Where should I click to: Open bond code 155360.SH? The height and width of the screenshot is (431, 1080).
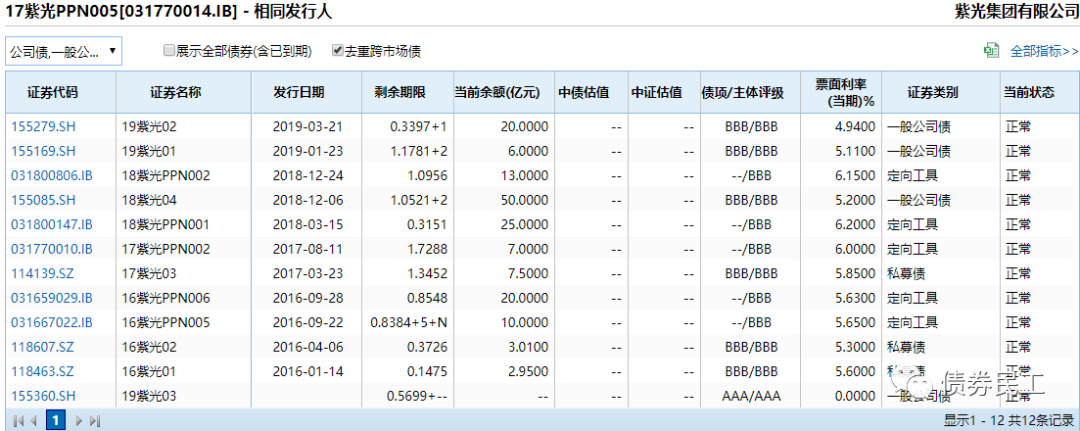(43, 395)
